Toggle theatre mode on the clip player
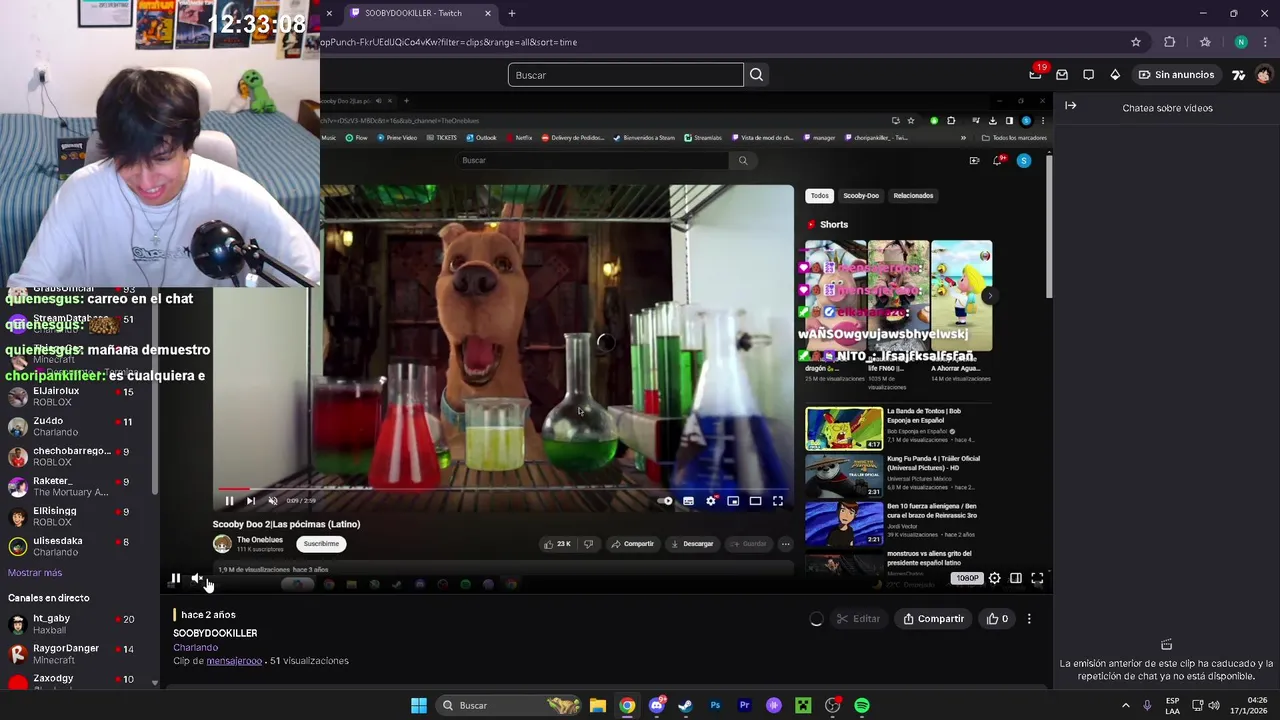 coord(1016,578)
